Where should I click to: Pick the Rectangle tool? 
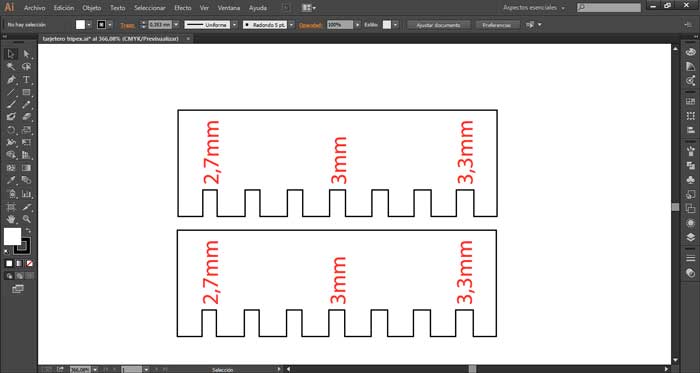coord(26,92)
